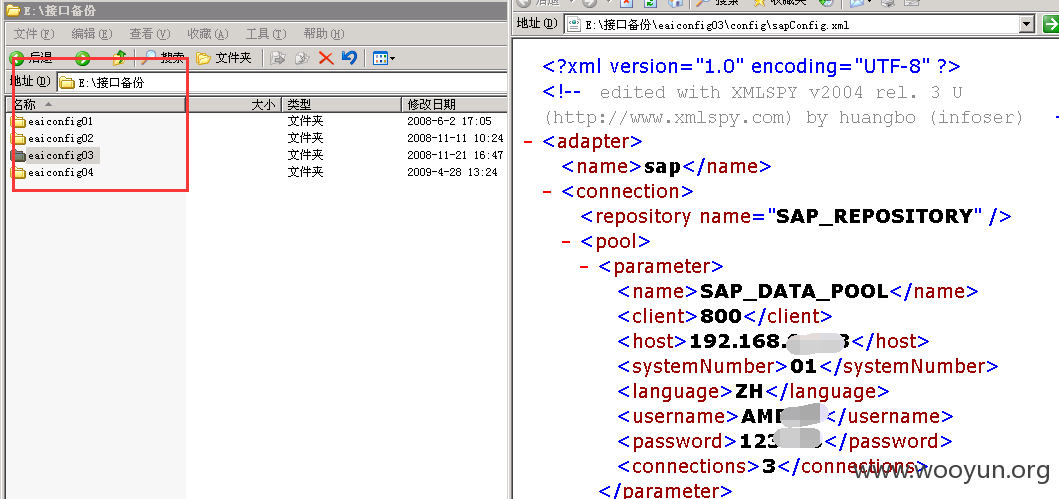1059x499 pixels.
Task: Click the date 2008-6-2 17:05
Action: [x=449, y=122]
